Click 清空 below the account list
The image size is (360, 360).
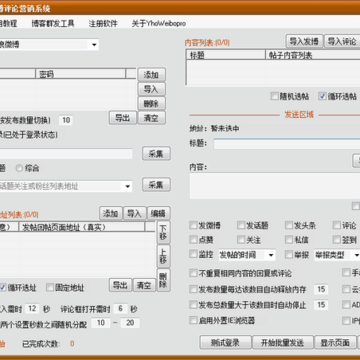151,118
